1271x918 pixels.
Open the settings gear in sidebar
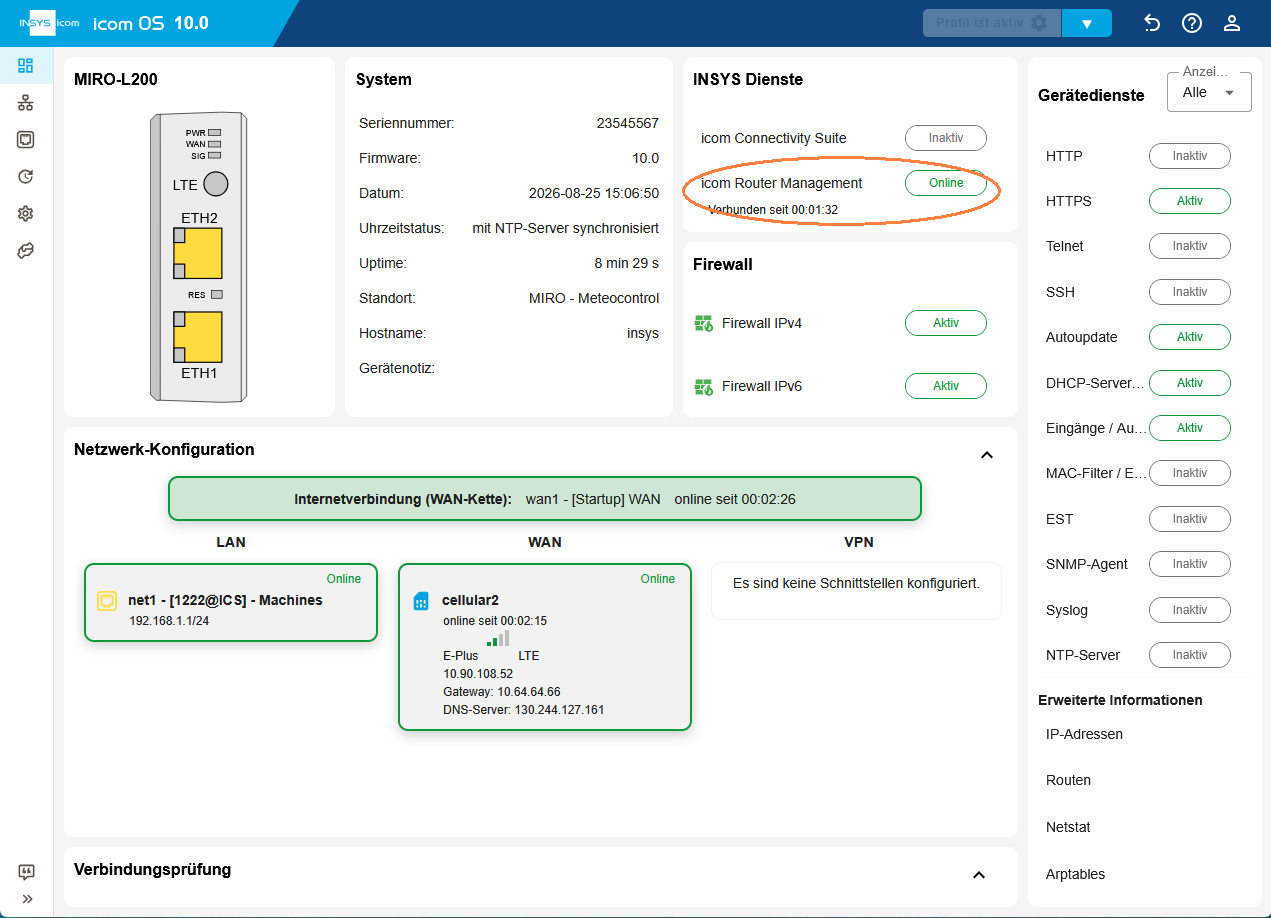[26, 214]
